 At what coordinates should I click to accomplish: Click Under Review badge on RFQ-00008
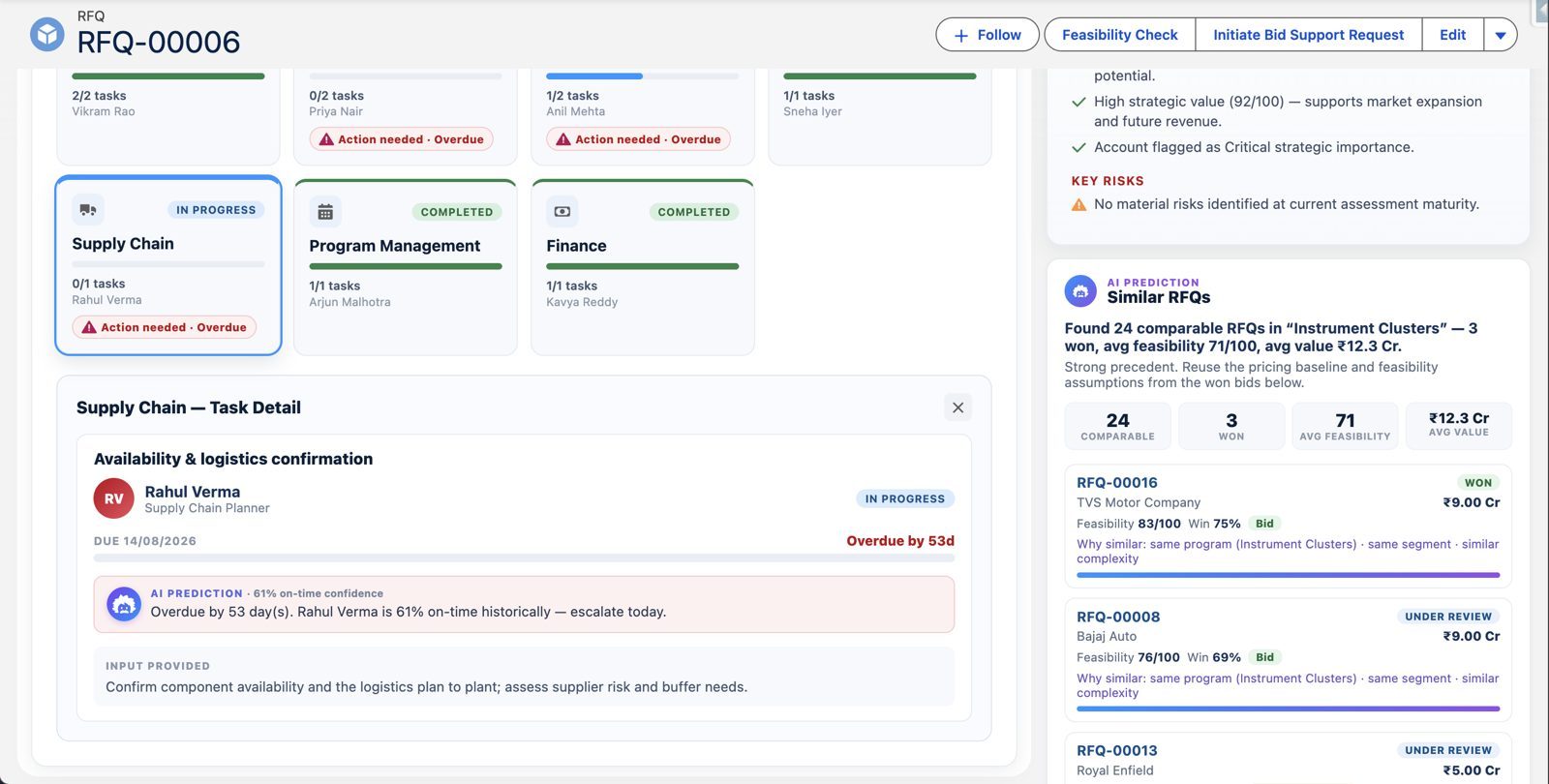click(x=1448, y=617)
